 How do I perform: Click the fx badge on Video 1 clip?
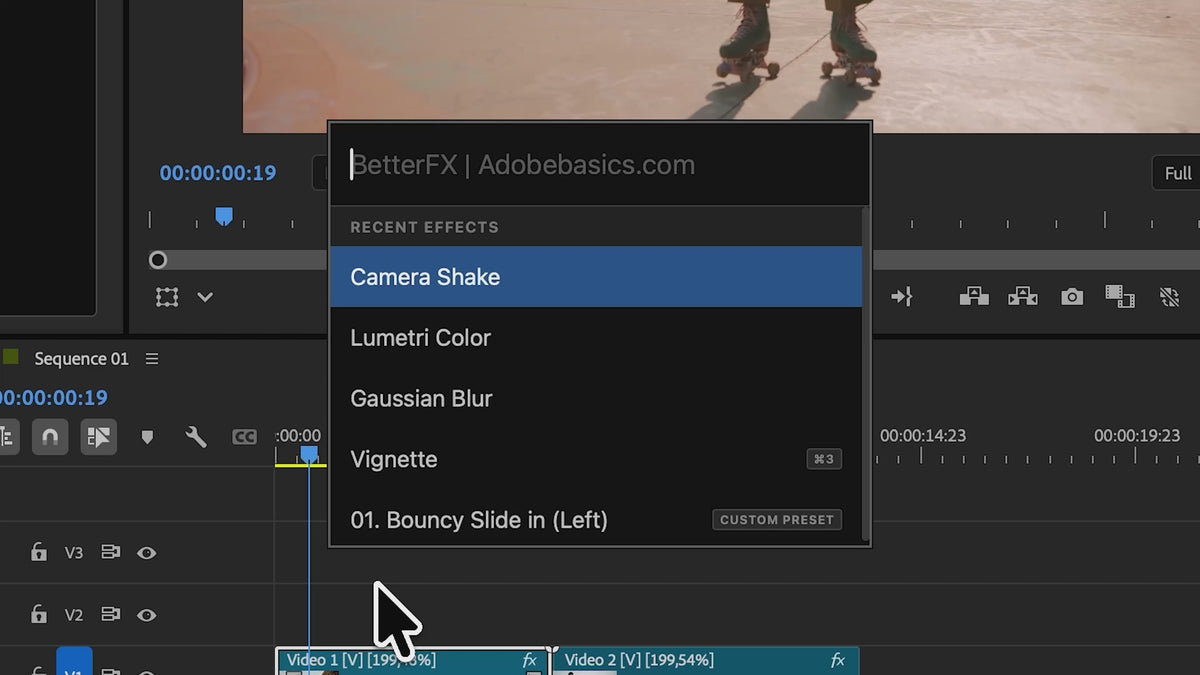coord(530,661)
